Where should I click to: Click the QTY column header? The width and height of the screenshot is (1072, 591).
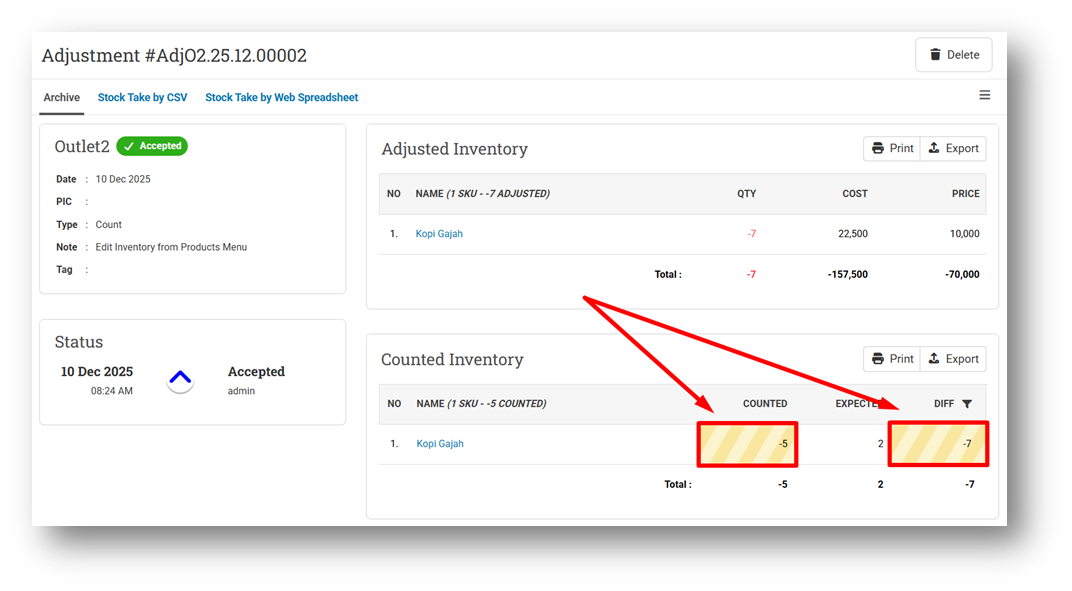tap(747, 194)
